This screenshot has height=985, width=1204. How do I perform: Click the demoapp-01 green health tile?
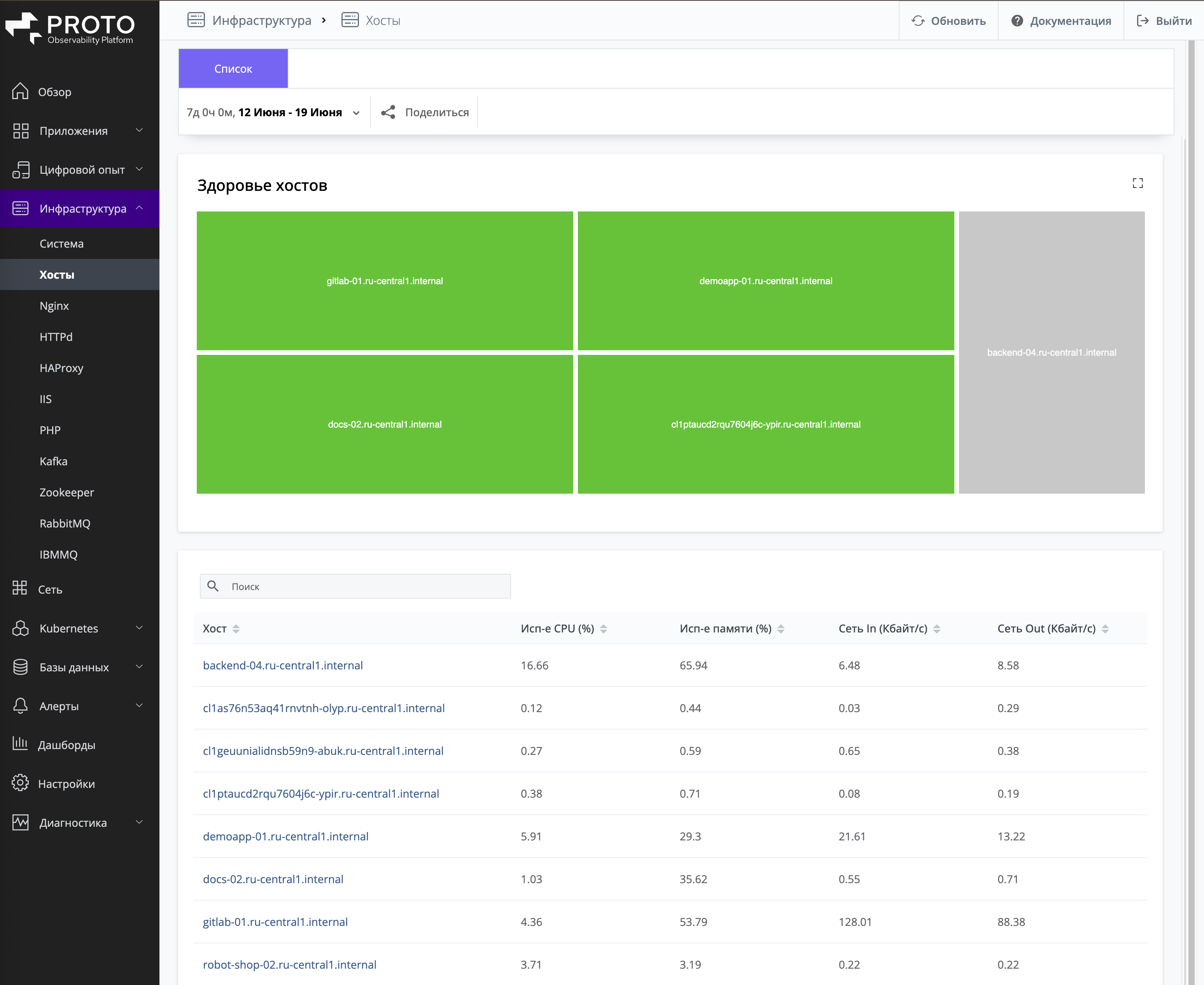[x=766, y=281]
